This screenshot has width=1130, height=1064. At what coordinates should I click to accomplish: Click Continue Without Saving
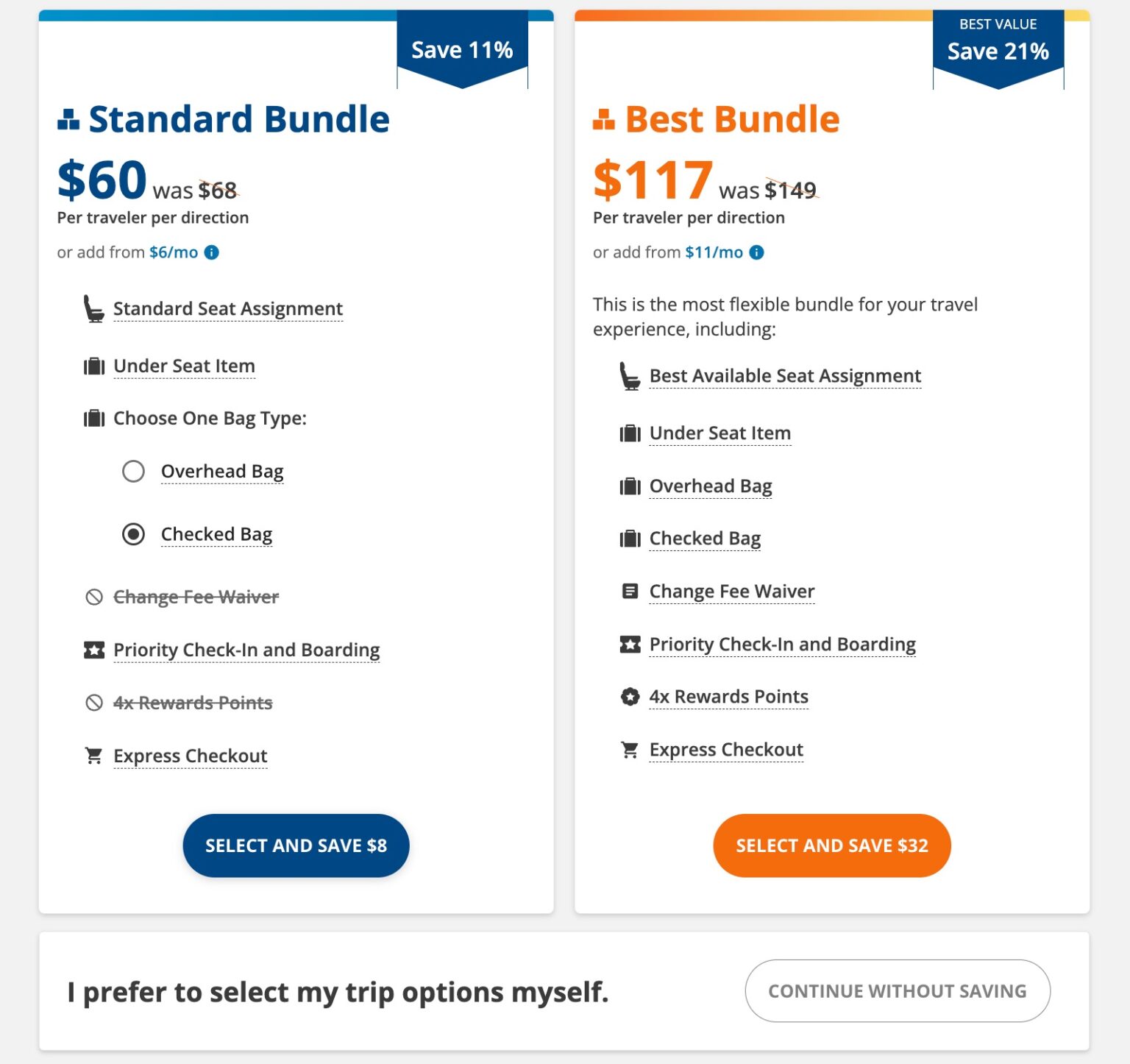(898, 990)
